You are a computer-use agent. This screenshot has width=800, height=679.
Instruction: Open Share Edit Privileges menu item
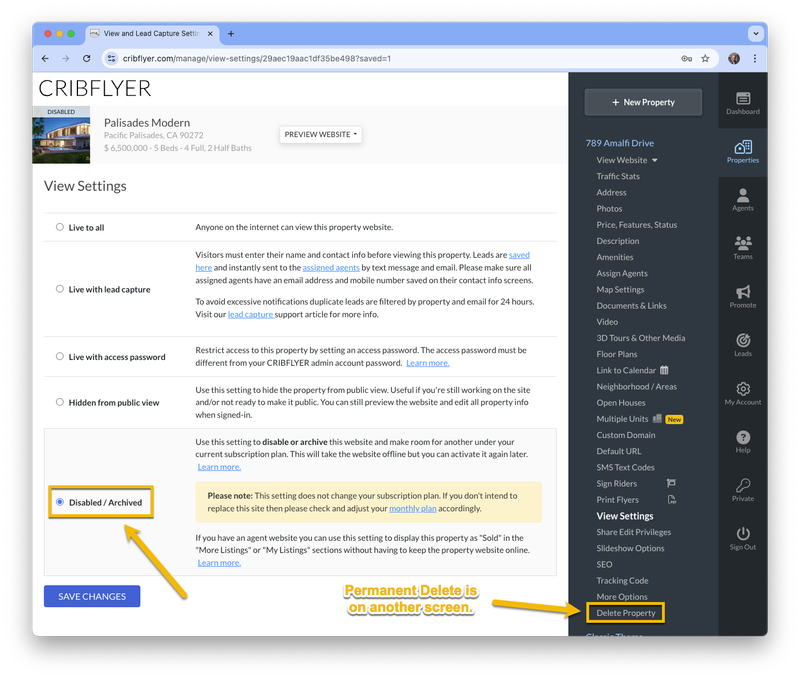tap(634, 532)
